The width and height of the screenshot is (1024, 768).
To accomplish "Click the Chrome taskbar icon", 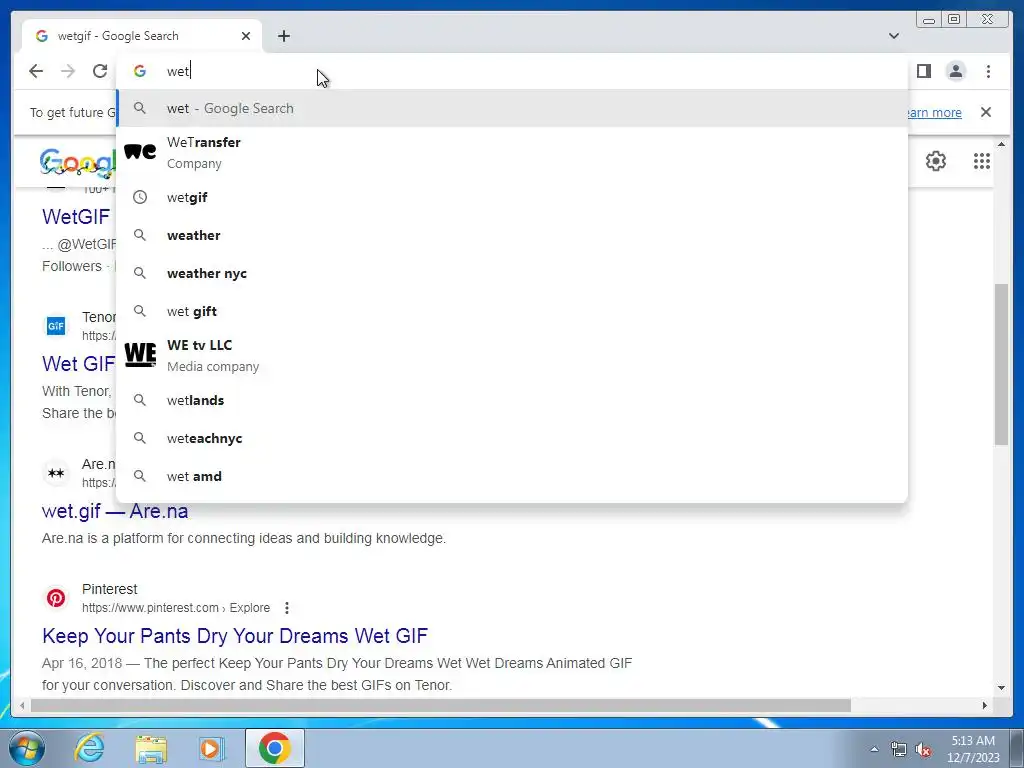I will (275, 748).
